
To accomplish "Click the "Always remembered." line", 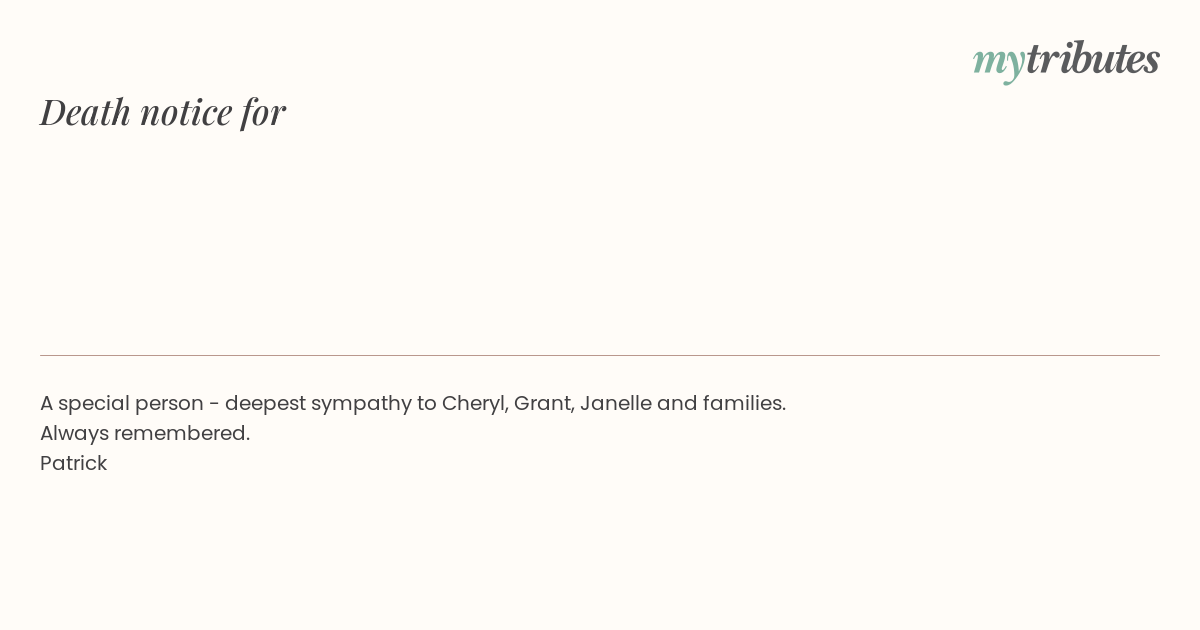I will coord(145,433).
